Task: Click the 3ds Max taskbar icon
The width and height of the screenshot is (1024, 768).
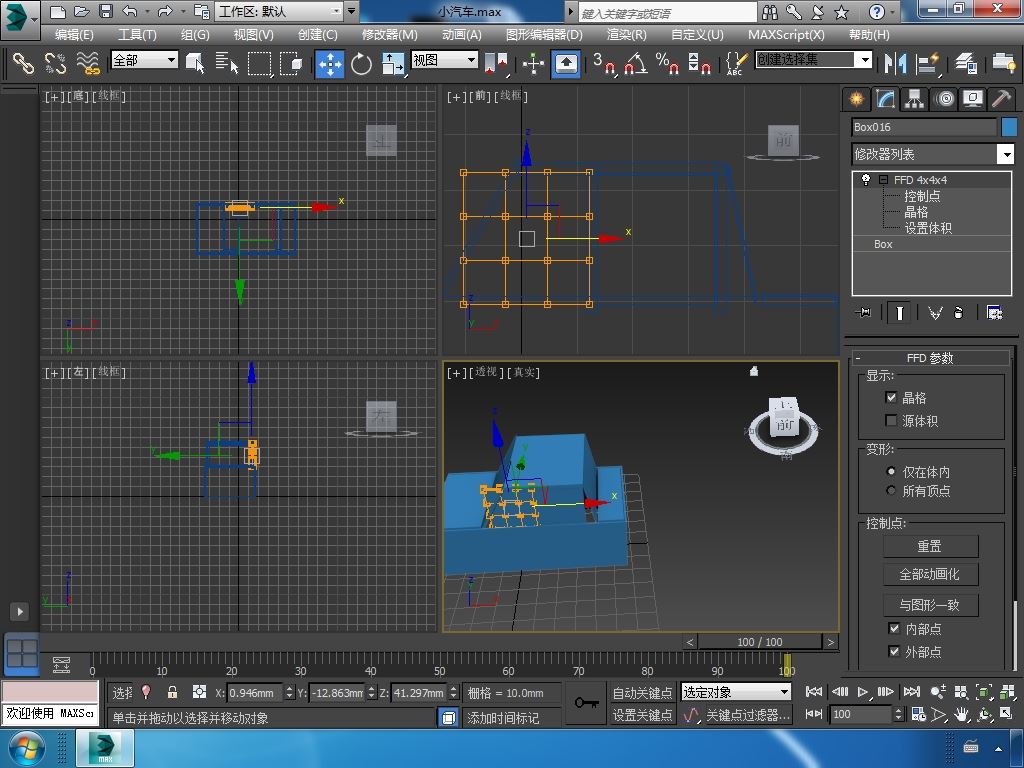Action: 105,748
